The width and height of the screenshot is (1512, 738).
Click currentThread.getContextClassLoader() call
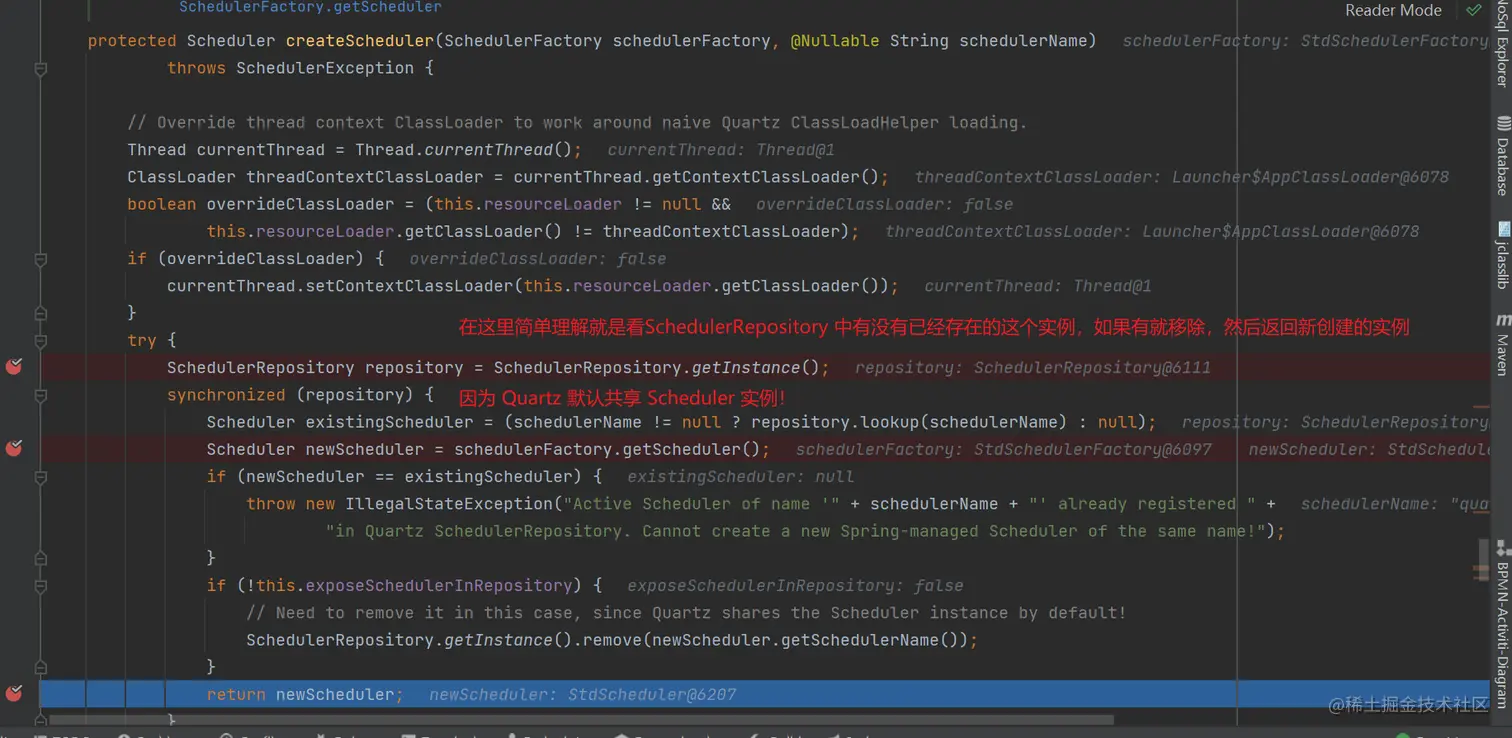696,177
